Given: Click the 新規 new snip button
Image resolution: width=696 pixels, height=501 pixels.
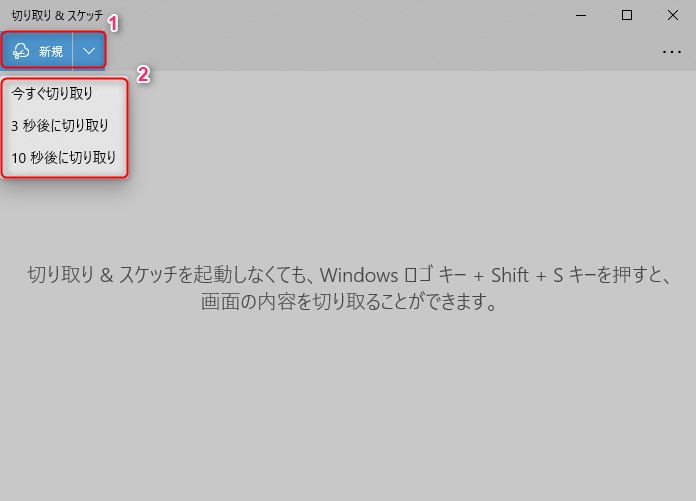Looking at the screenshot, I should 37,51.
